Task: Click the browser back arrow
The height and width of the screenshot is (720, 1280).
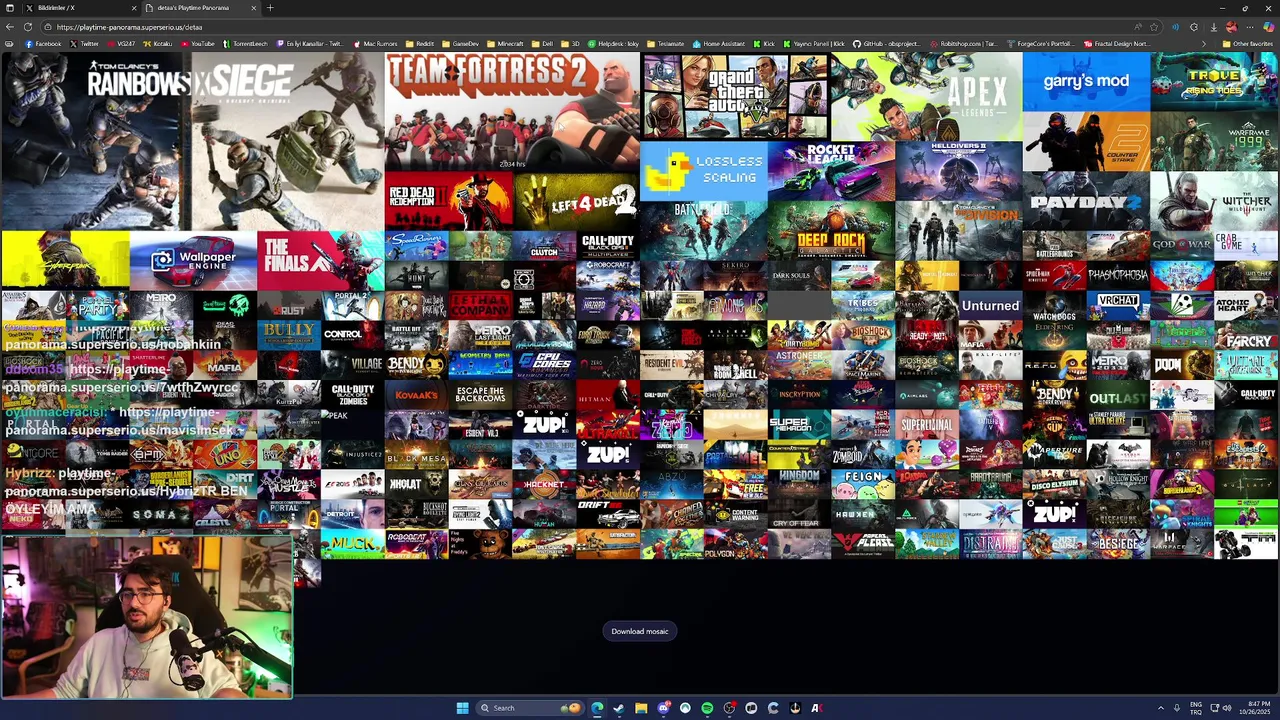Action: (10, 27)
